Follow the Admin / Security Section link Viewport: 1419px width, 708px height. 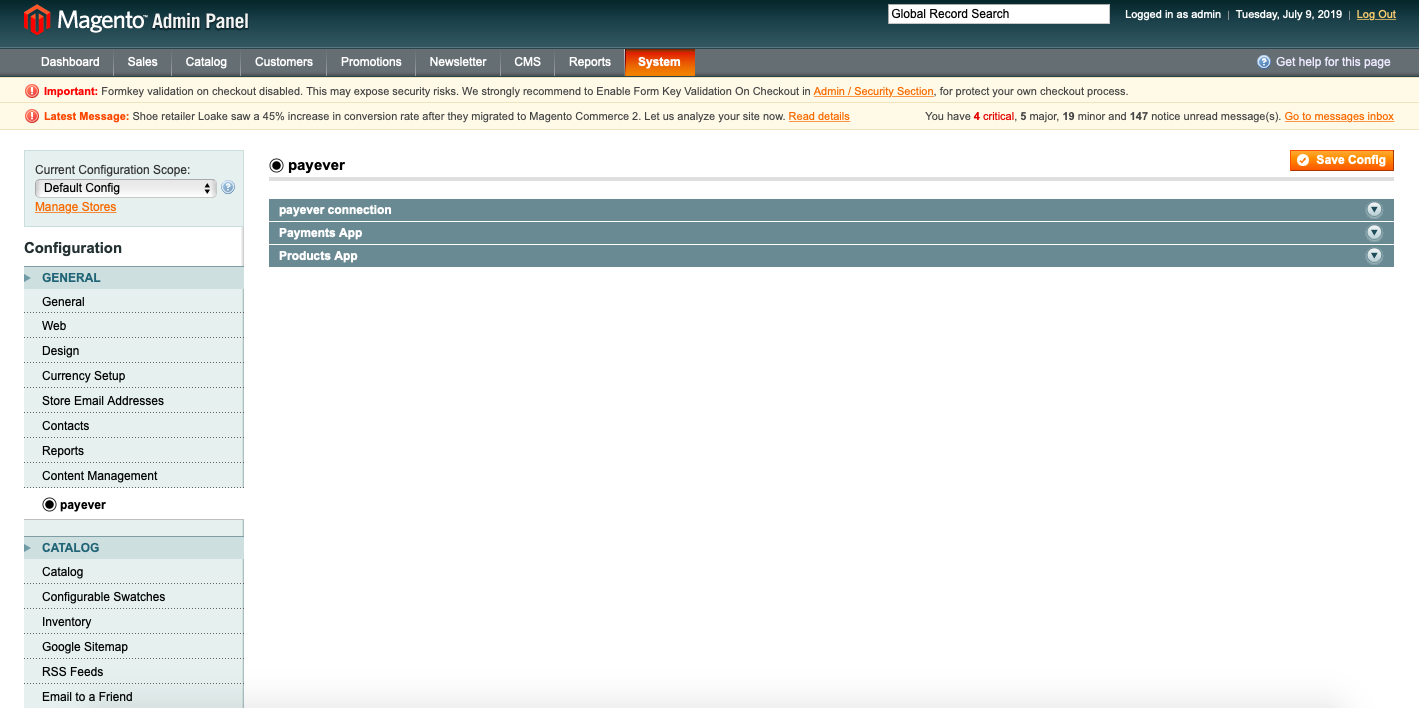pyautogui.click(x=873, y=91)
